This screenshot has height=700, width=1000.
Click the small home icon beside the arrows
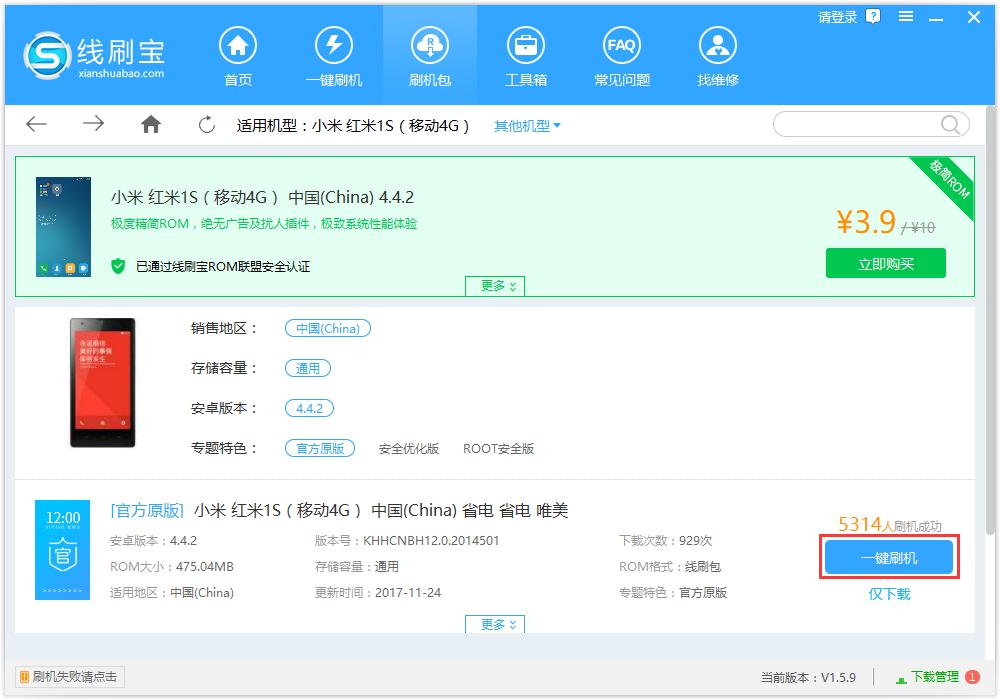coord(151,124)
